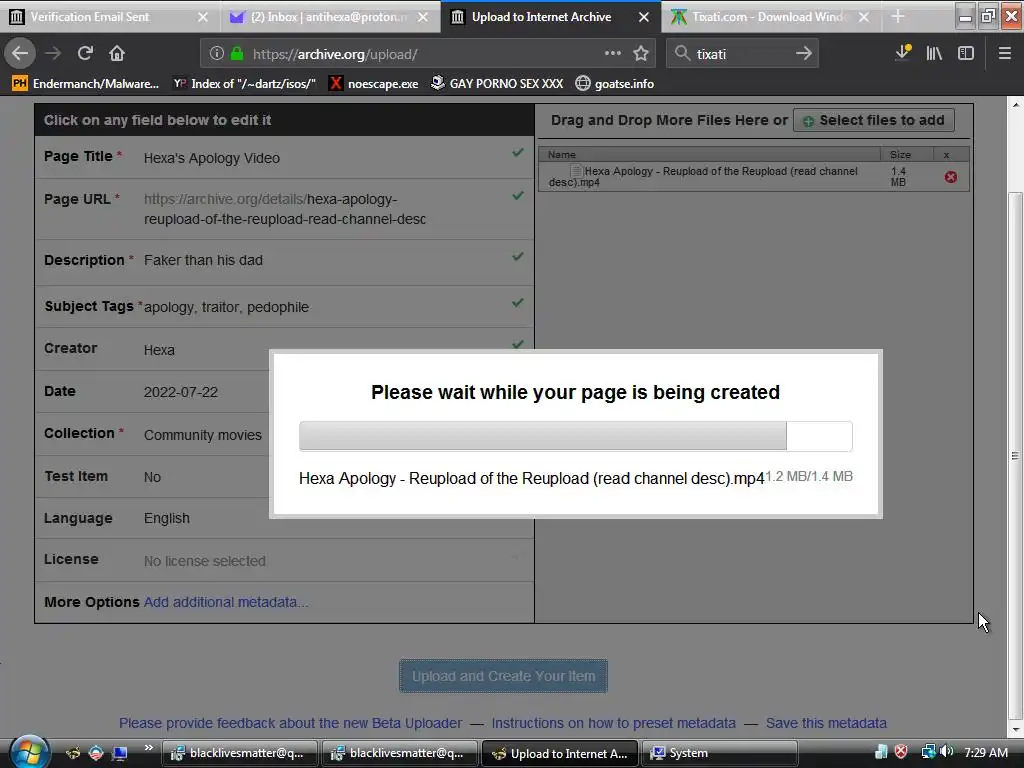
Task: Open the Beta Uploader feedback link
Action: click(x=291, y=723)
